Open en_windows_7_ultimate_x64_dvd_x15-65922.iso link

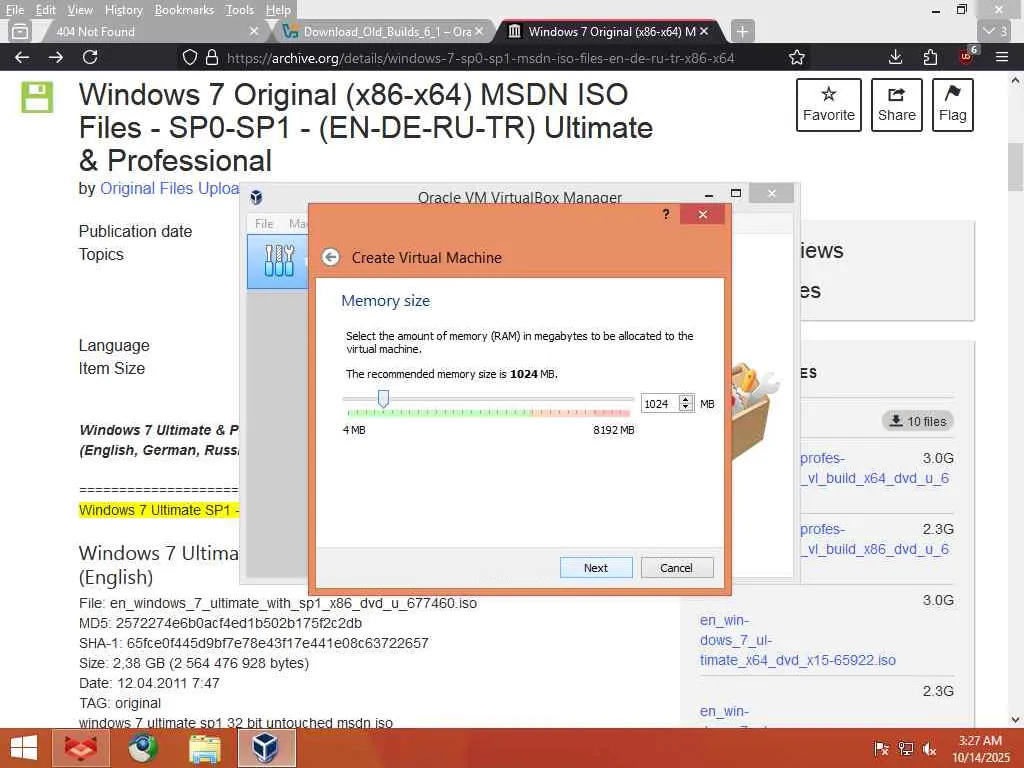tap(797, 640)
